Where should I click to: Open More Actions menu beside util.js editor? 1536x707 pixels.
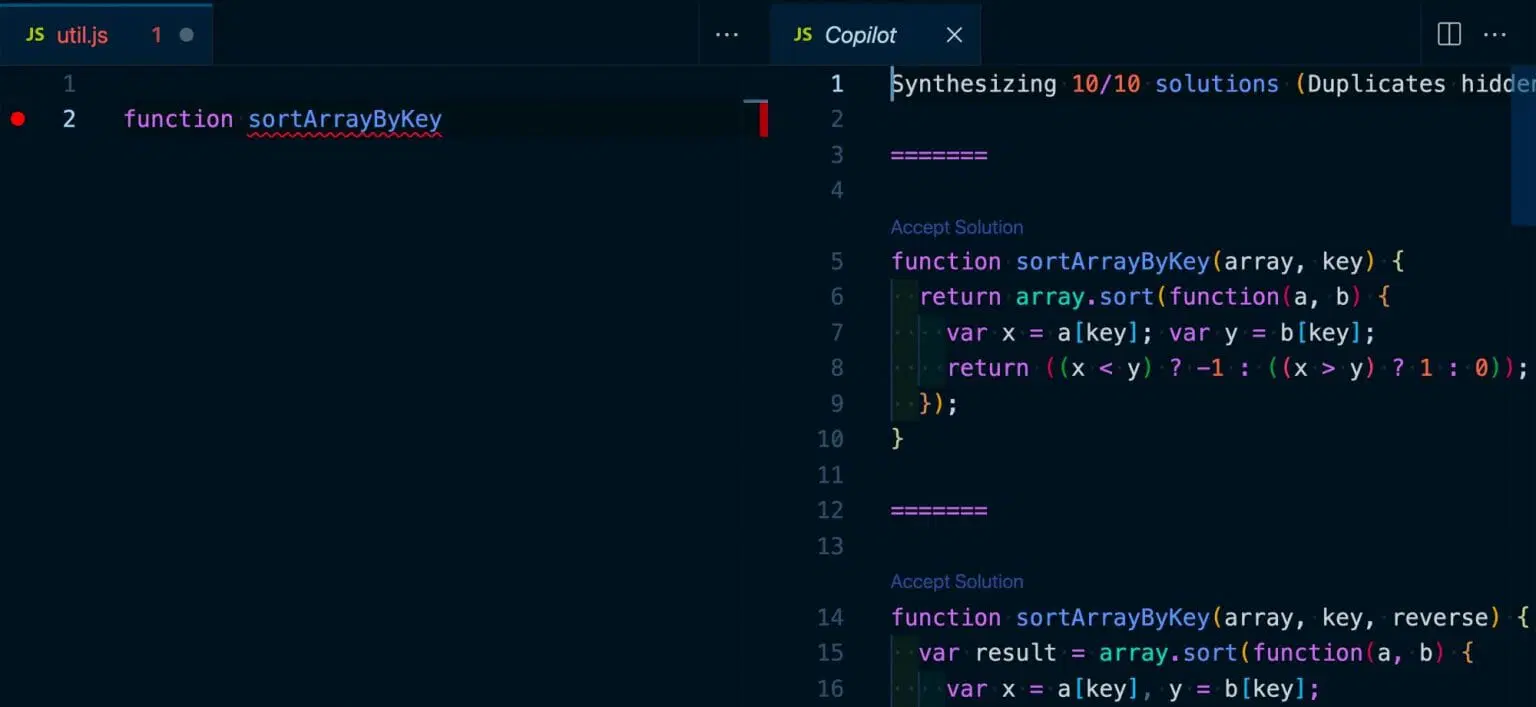(727, 35)
